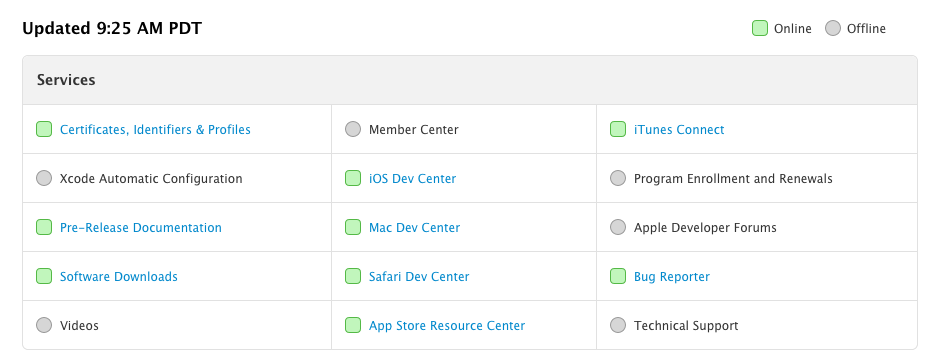Open Certificates, Identifiers & Profiles link
The width and height of the screenshot is (937, 361).
[x=155, y=130]
